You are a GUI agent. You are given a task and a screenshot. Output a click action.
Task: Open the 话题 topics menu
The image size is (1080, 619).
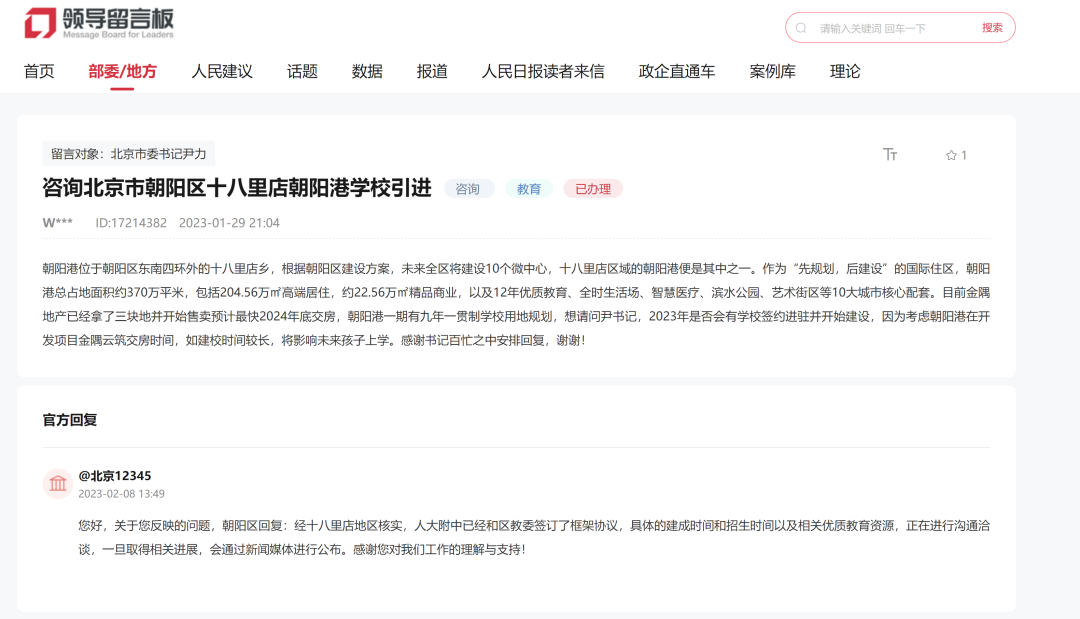(x=302, y=72)
